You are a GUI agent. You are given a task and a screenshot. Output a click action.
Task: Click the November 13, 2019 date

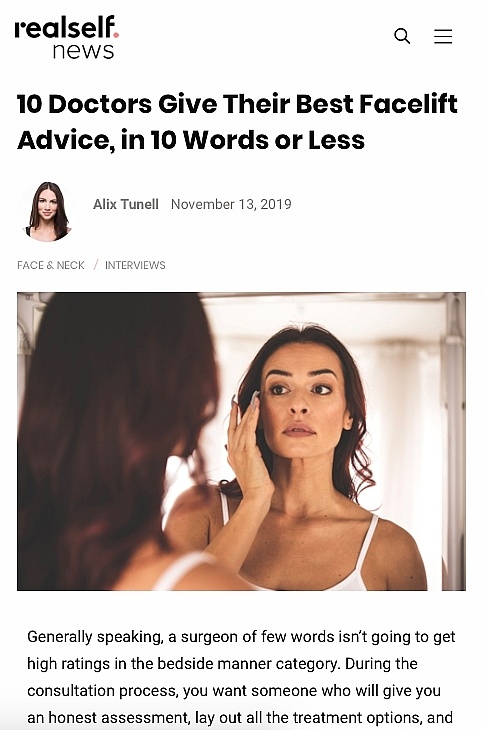(231, 204)
